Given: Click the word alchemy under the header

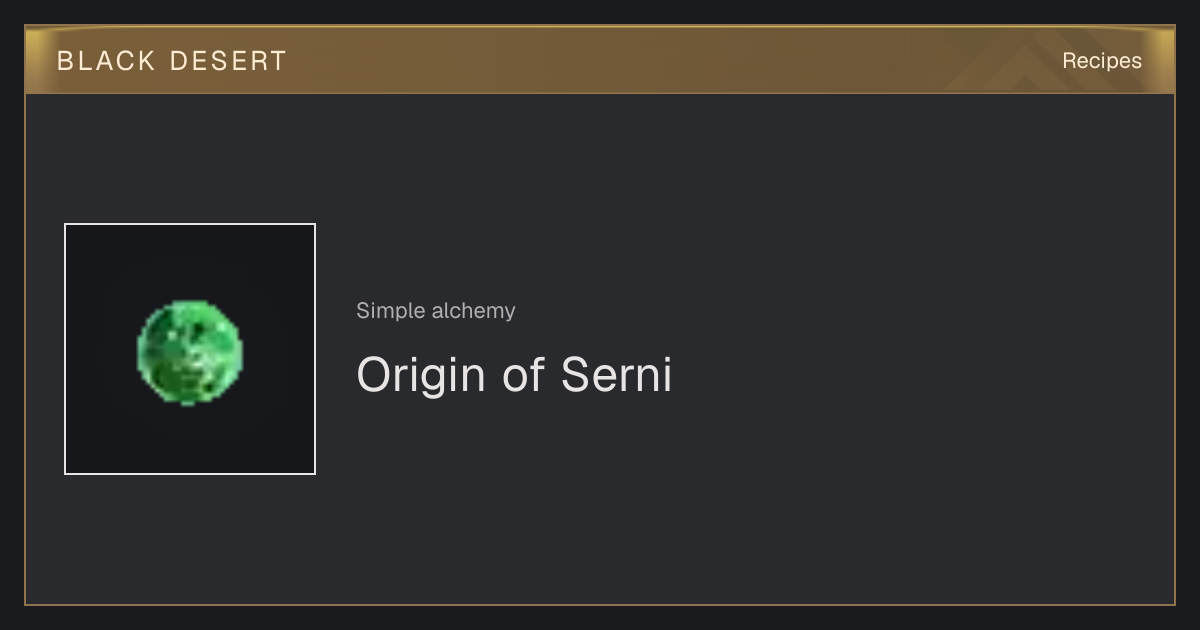Looking at the screenshot, I should click(x=474, y=312).
